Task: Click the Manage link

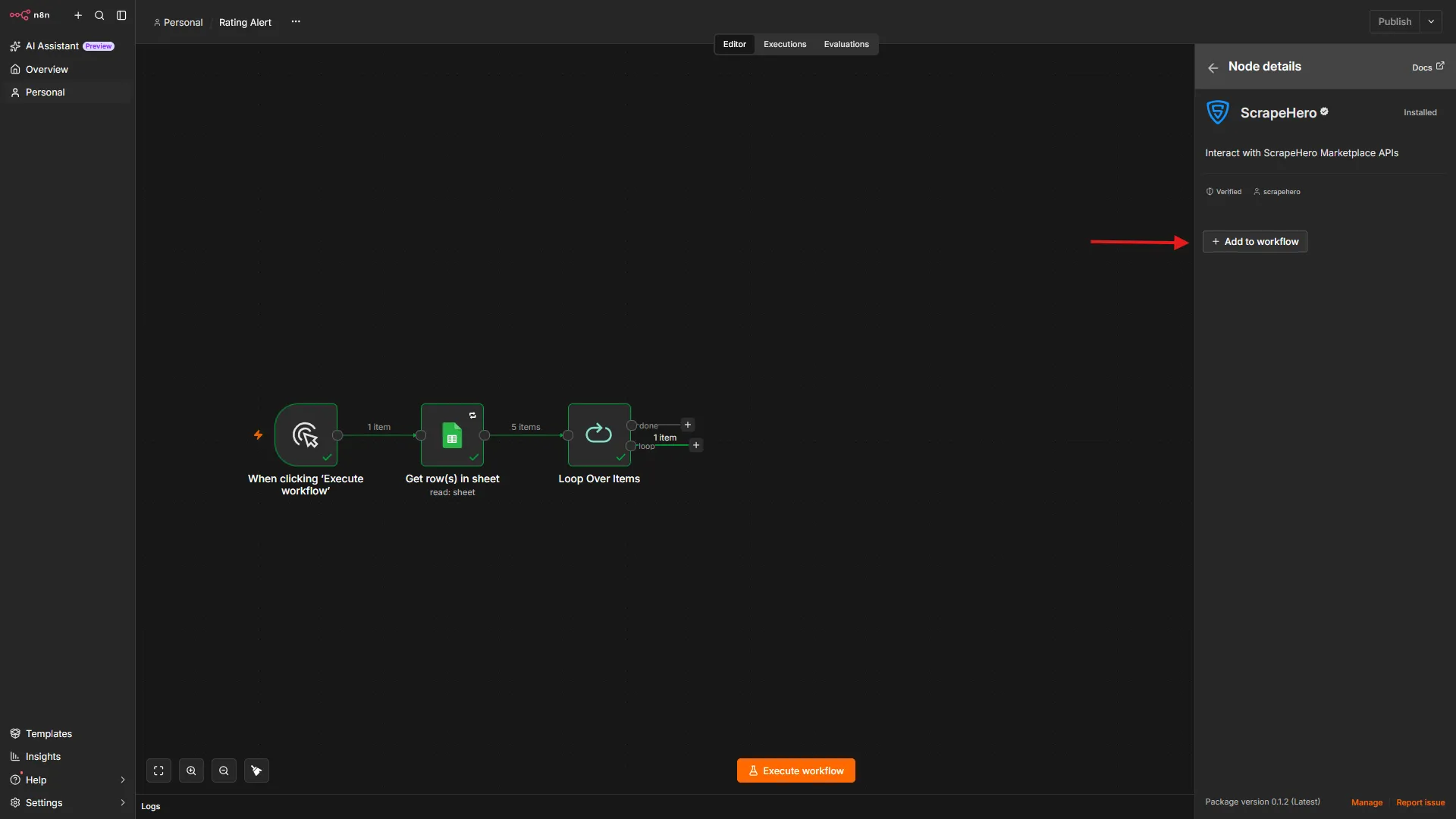Action: click(1367, 802)
